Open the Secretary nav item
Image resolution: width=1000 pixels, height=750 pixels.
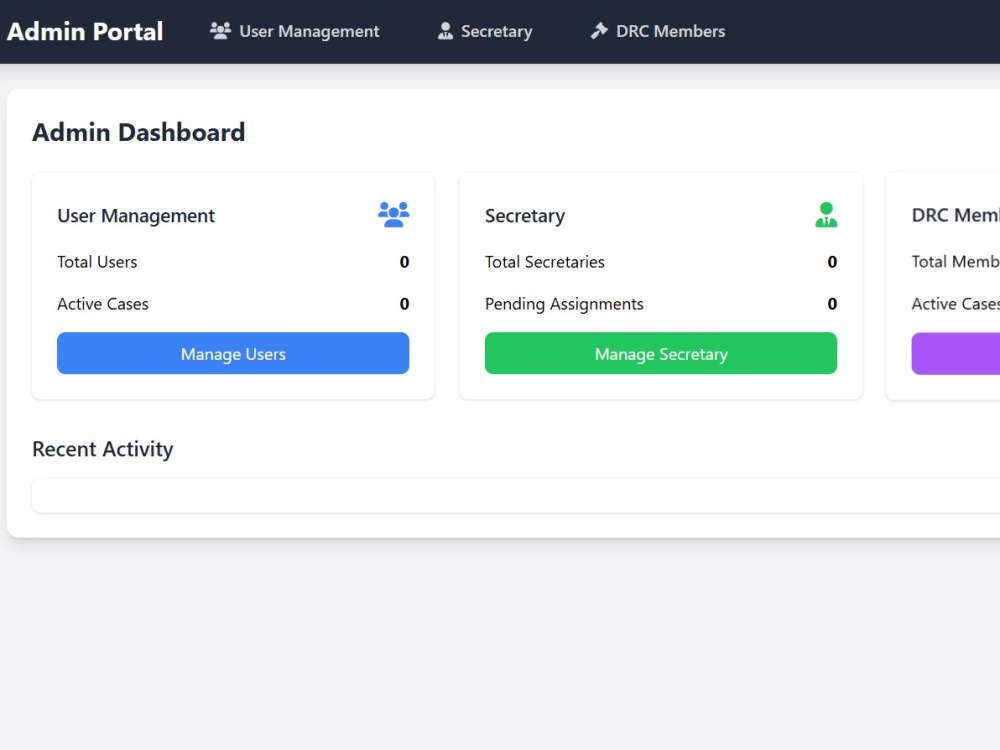tap(485, 31)
